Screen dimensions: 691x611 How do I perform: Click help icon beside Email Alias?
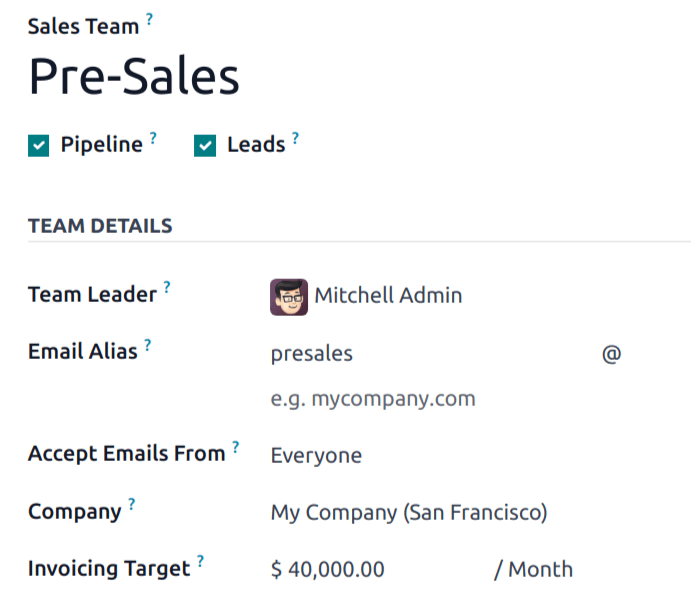[147, 345]
